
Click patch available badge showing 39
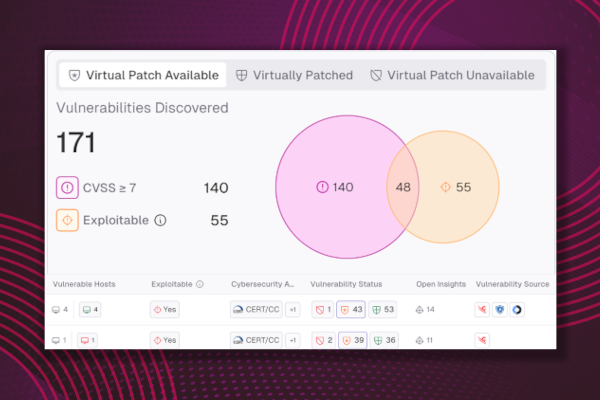click(x=352, y=340)
